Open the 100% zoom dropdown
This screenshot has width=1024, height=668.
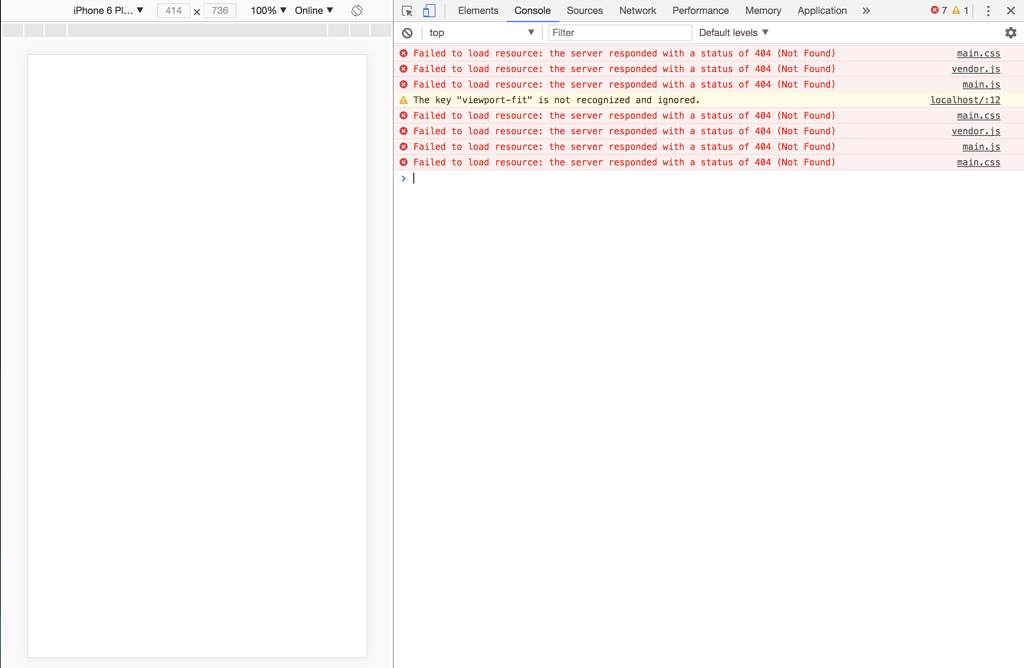pyautogui.click(x=268, y=10)
